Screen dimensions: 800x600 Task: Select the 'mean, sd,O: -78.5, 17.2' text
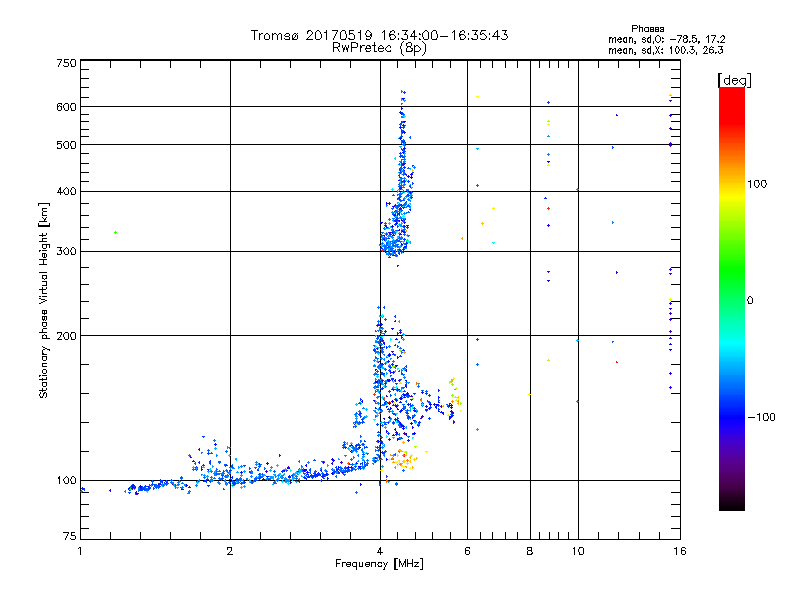coord(666,39)
